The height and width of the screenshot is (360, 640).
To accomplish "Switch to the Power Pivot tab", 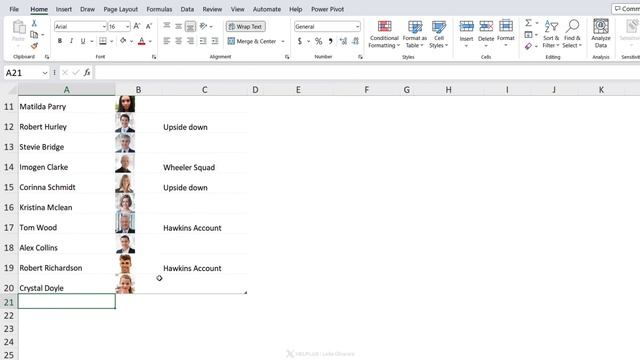I will (x=327, y=9).
